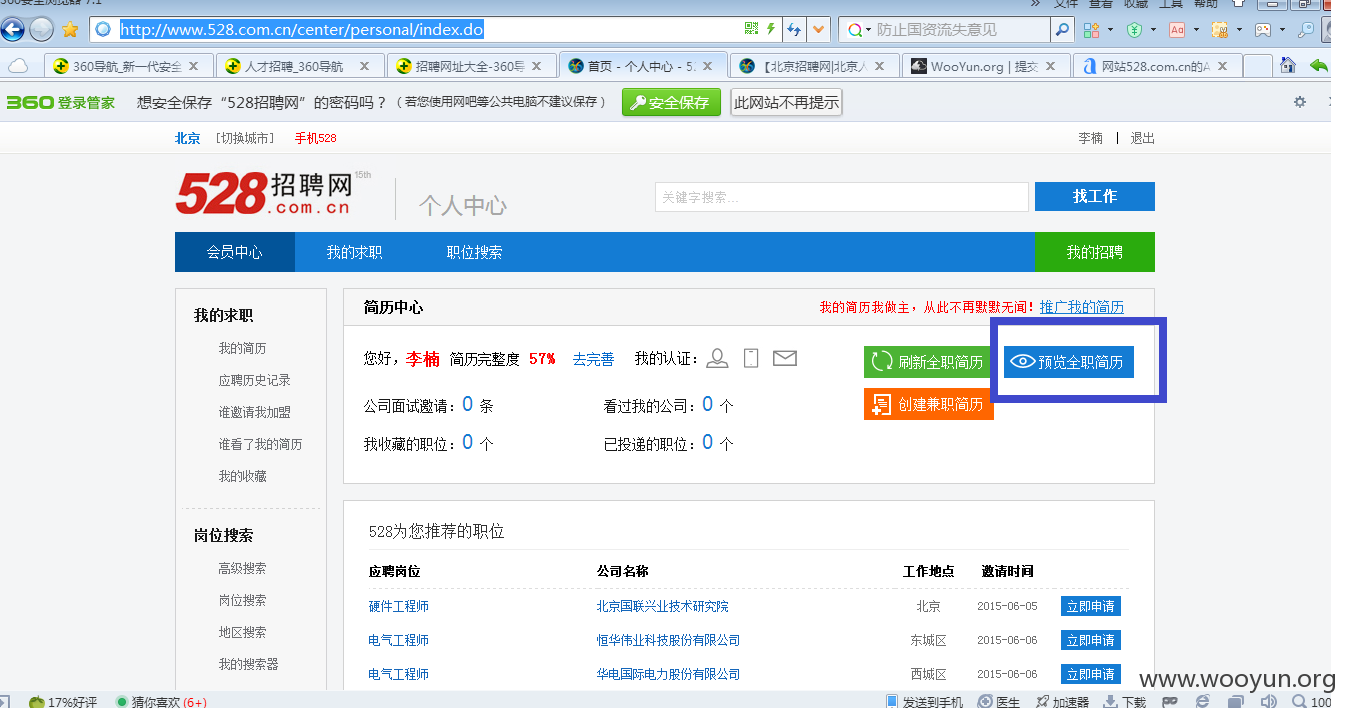Click the orange 创建兼职简历 button
1345x708 pixels.
(x=928, y=404)
